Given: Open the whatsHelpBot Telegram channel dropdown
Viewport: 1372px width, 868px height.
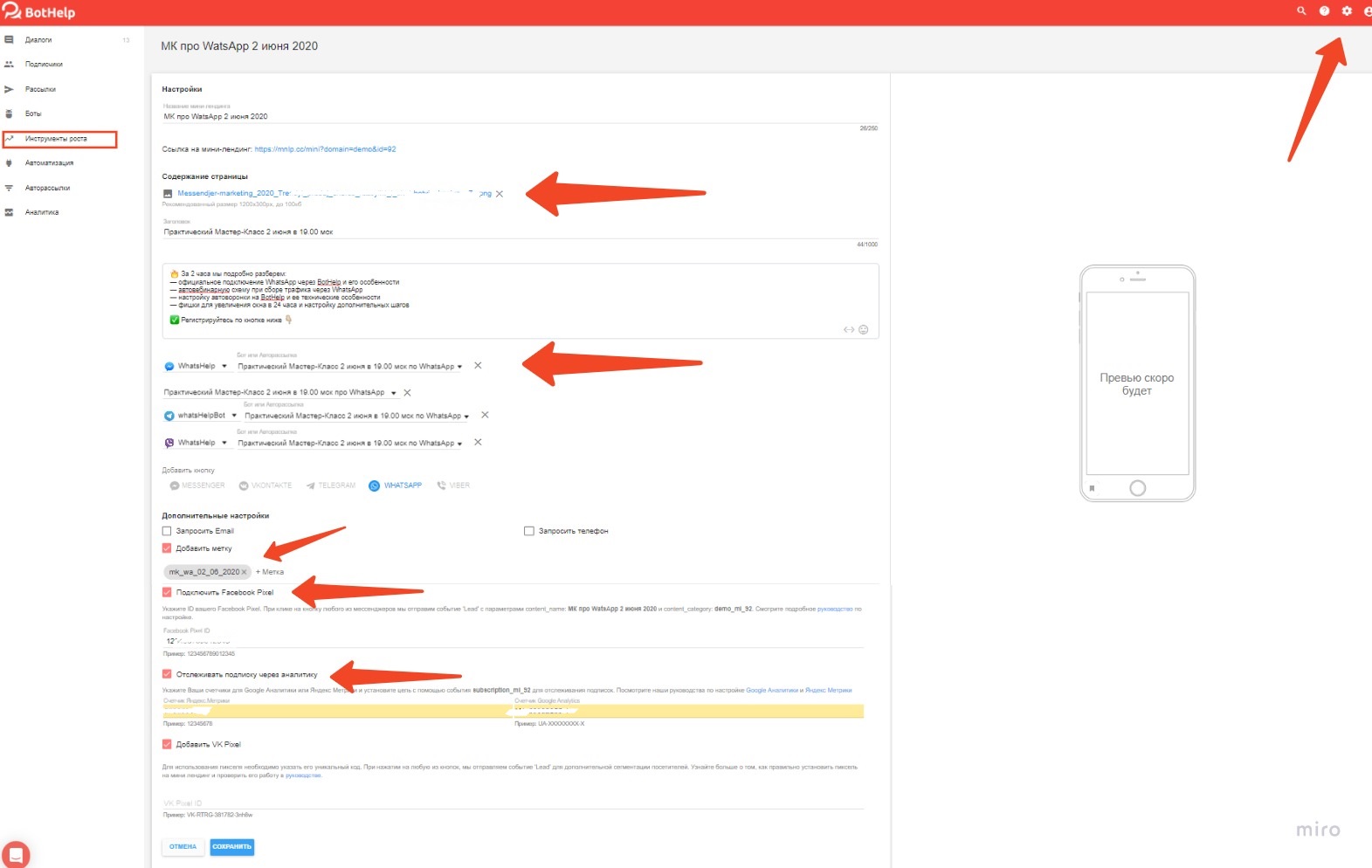Looking at the screenshot, I should tap(234, 416).
